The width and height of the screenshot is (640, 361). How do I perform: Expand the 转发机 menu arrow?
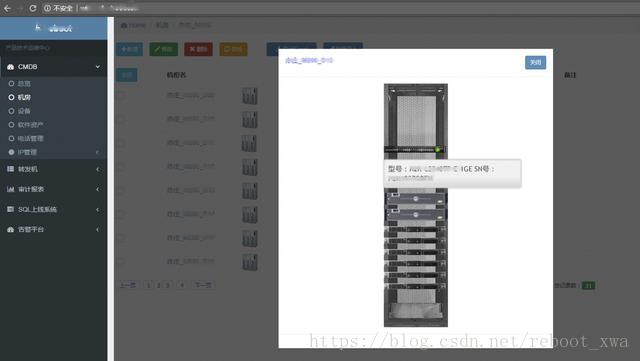tap(98, 169)
